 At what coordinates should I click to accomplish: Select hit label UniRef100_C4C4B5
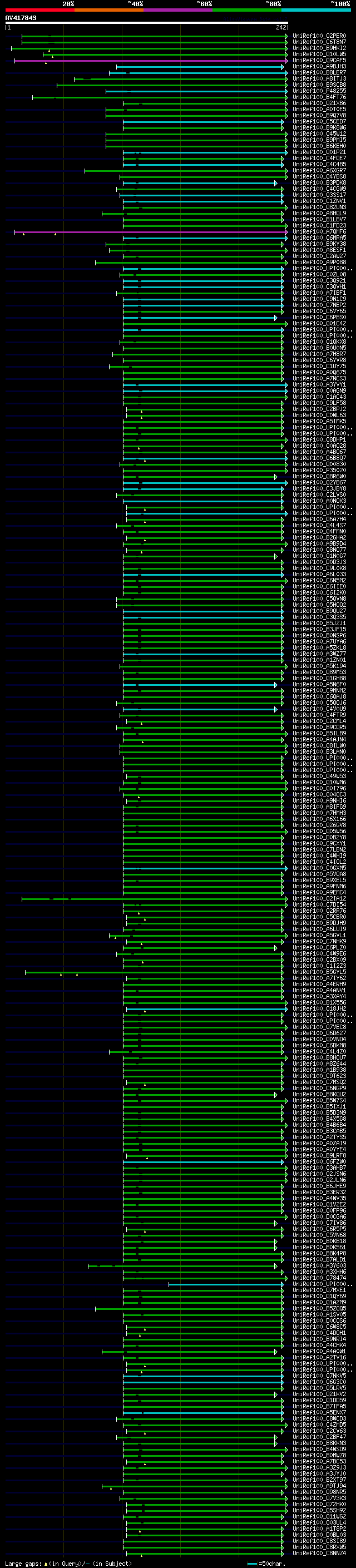pos(319,164)
